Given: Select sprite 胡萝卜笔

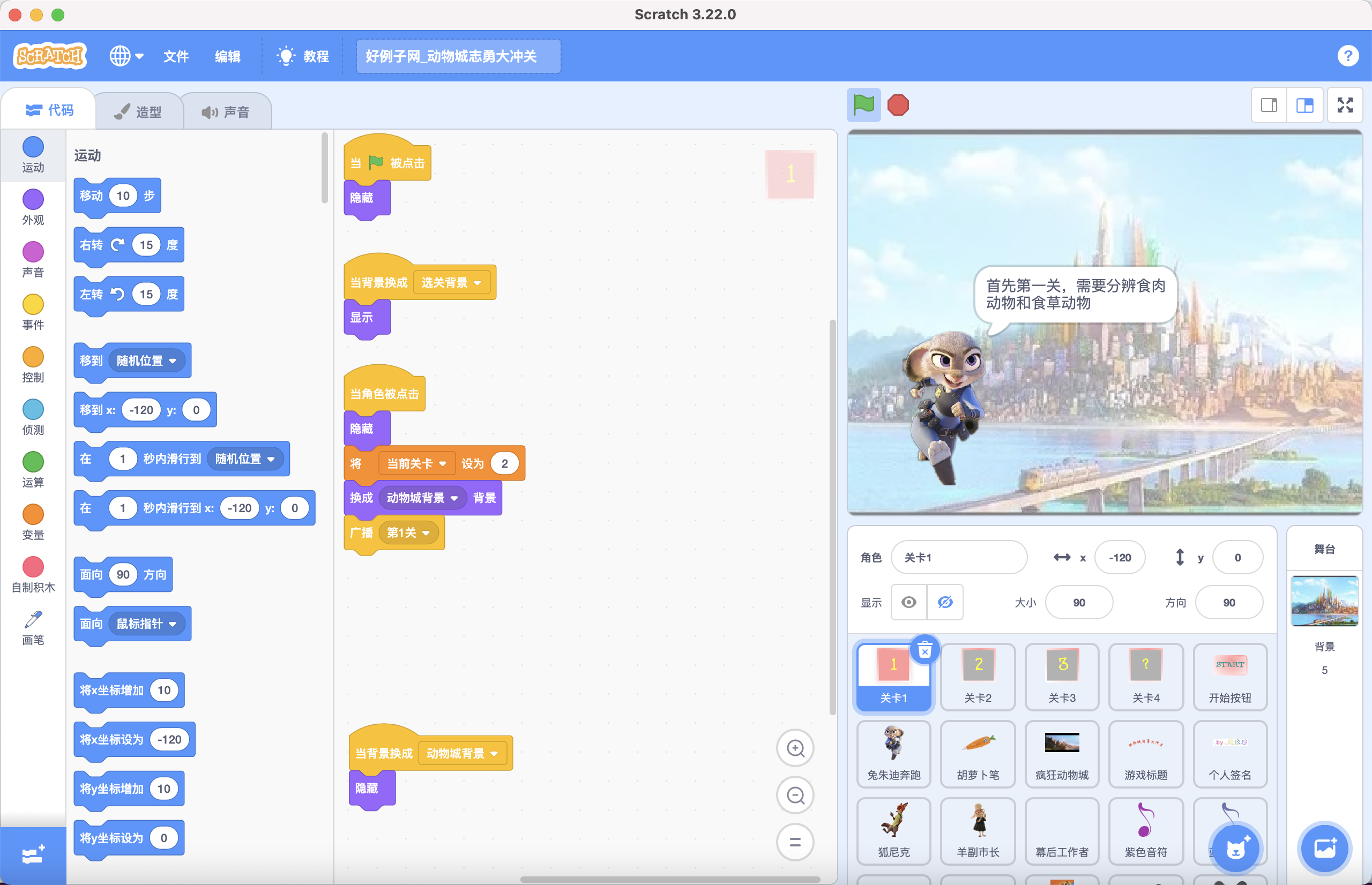Looking at the screenshot, I should 978,753.
